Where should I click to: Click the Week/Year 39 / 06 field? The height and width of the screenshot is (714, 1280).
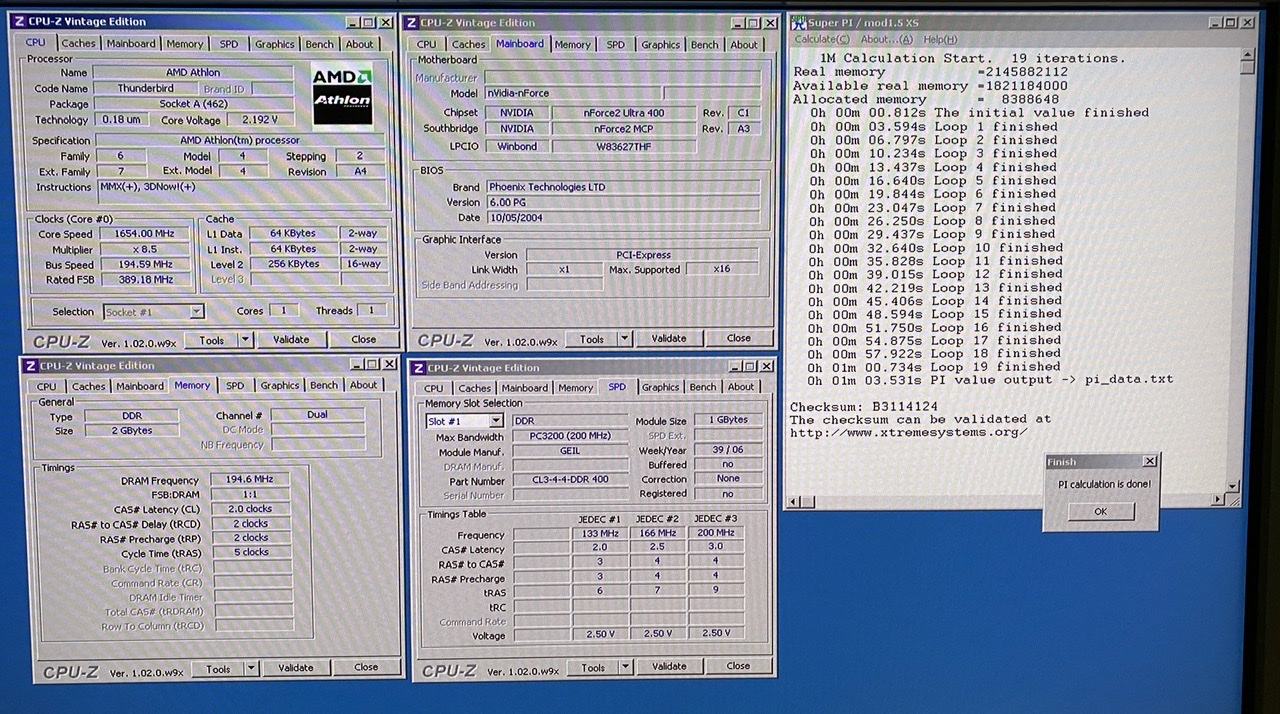(728, 451)
